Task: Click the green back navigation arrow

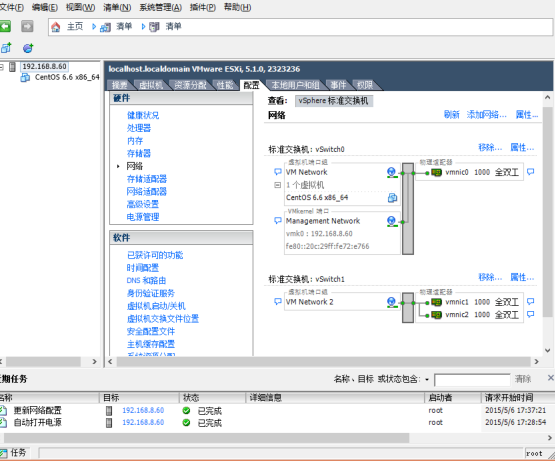Action: point(5,27)
